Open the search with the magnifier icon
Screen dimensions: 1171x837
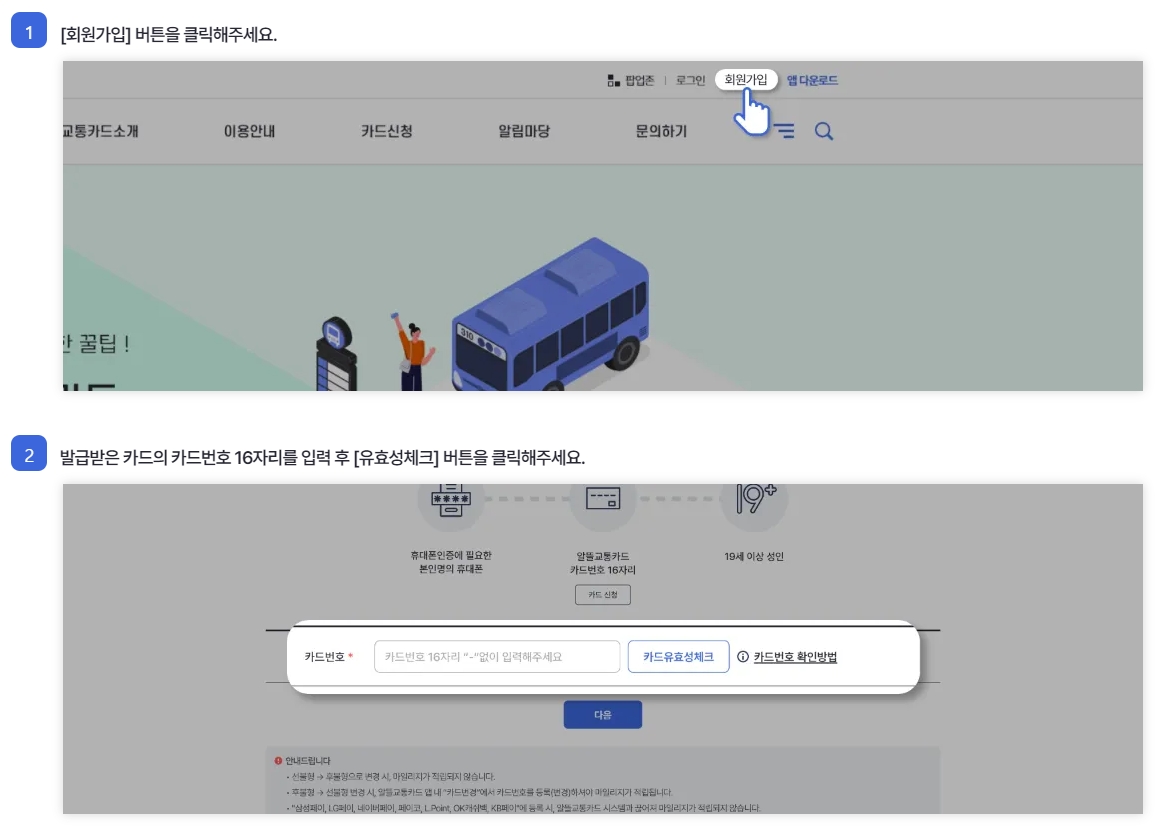coord(823,130)
